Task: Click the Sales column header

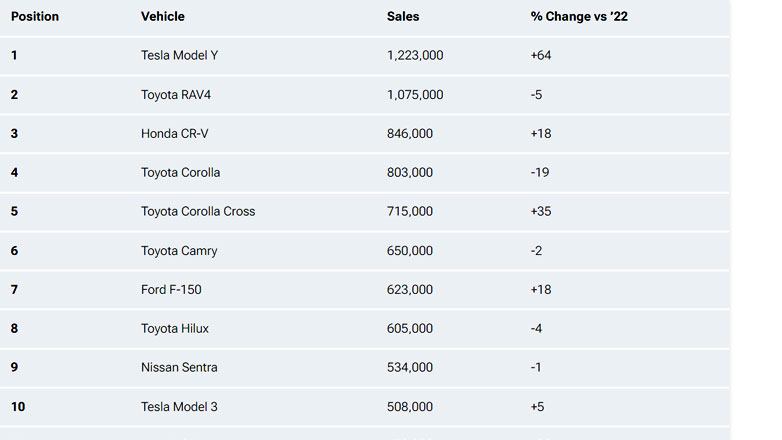Action: tap(403, 17)
